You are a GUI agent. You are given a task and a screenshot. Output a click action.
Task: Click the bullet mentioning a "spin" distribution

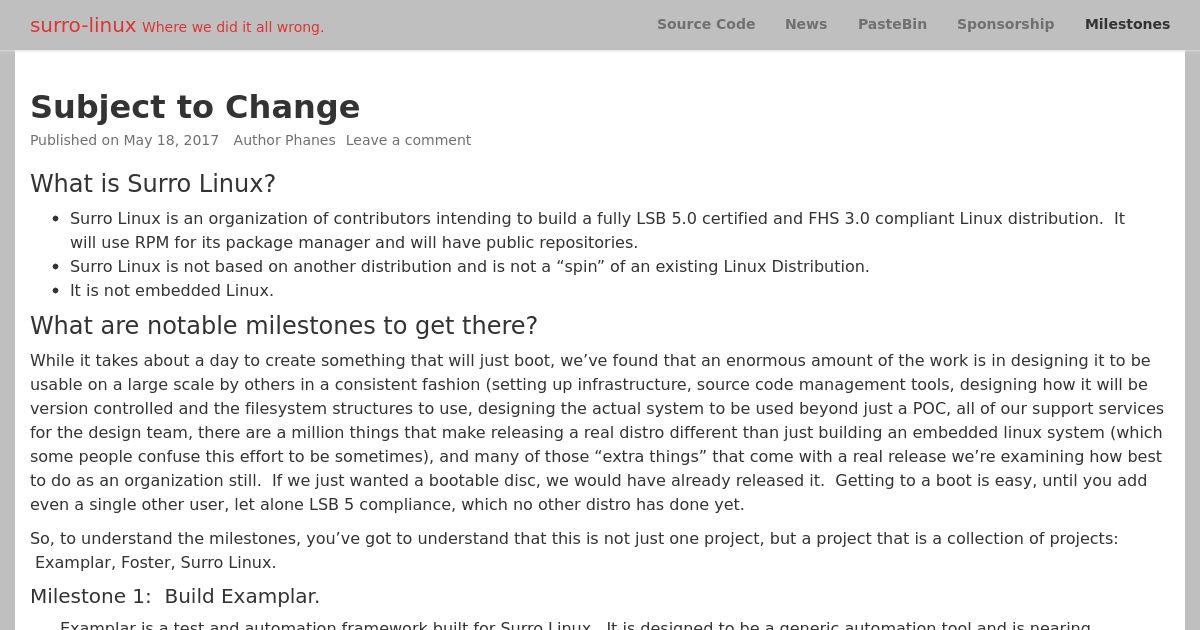(x=470, y=266)
